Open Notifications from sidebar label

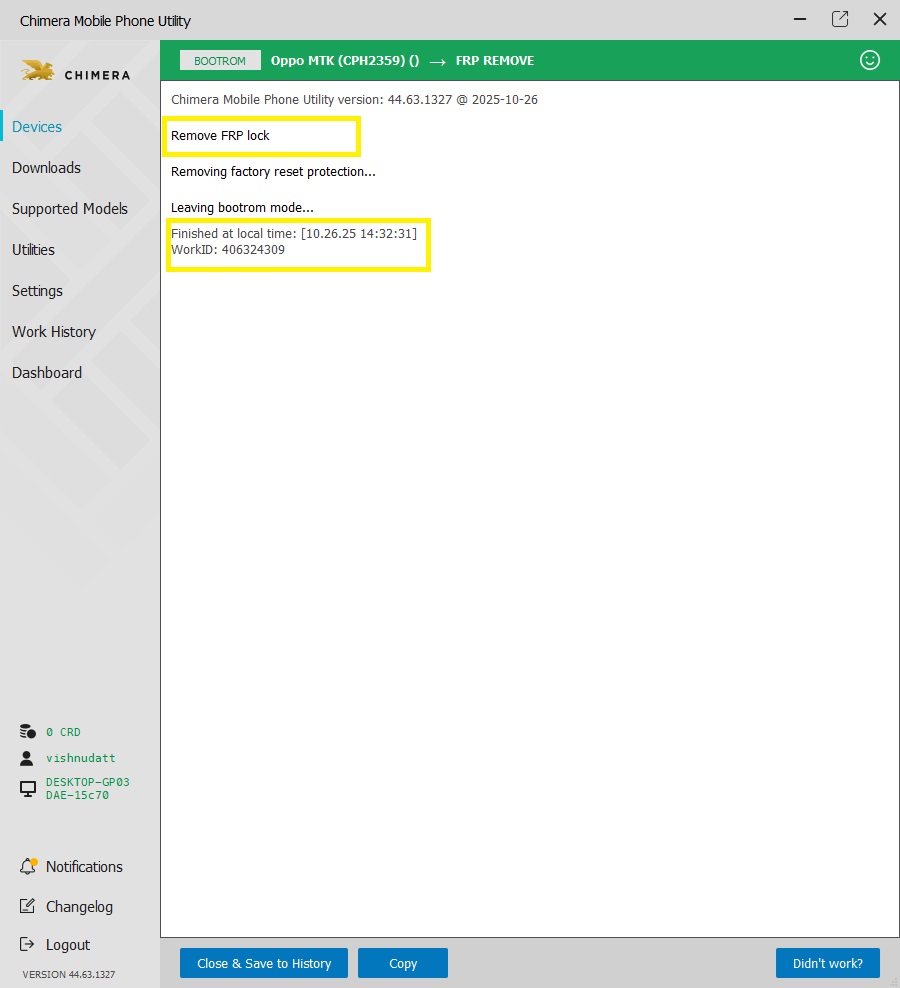[84, 866]
